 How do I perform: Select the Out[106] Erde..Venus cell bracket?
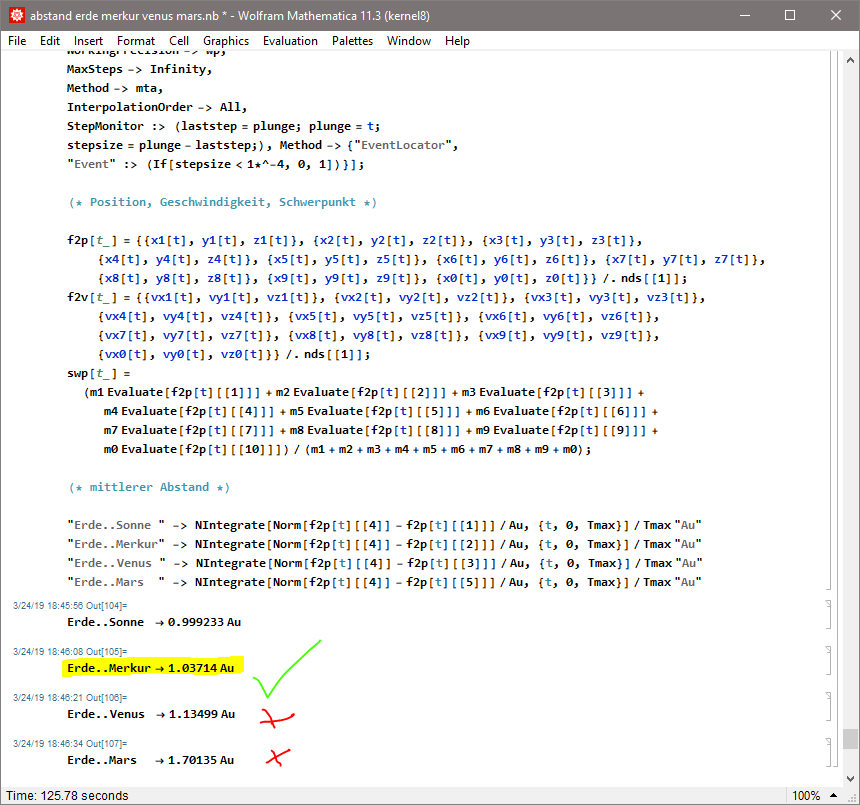pos(829,706)
